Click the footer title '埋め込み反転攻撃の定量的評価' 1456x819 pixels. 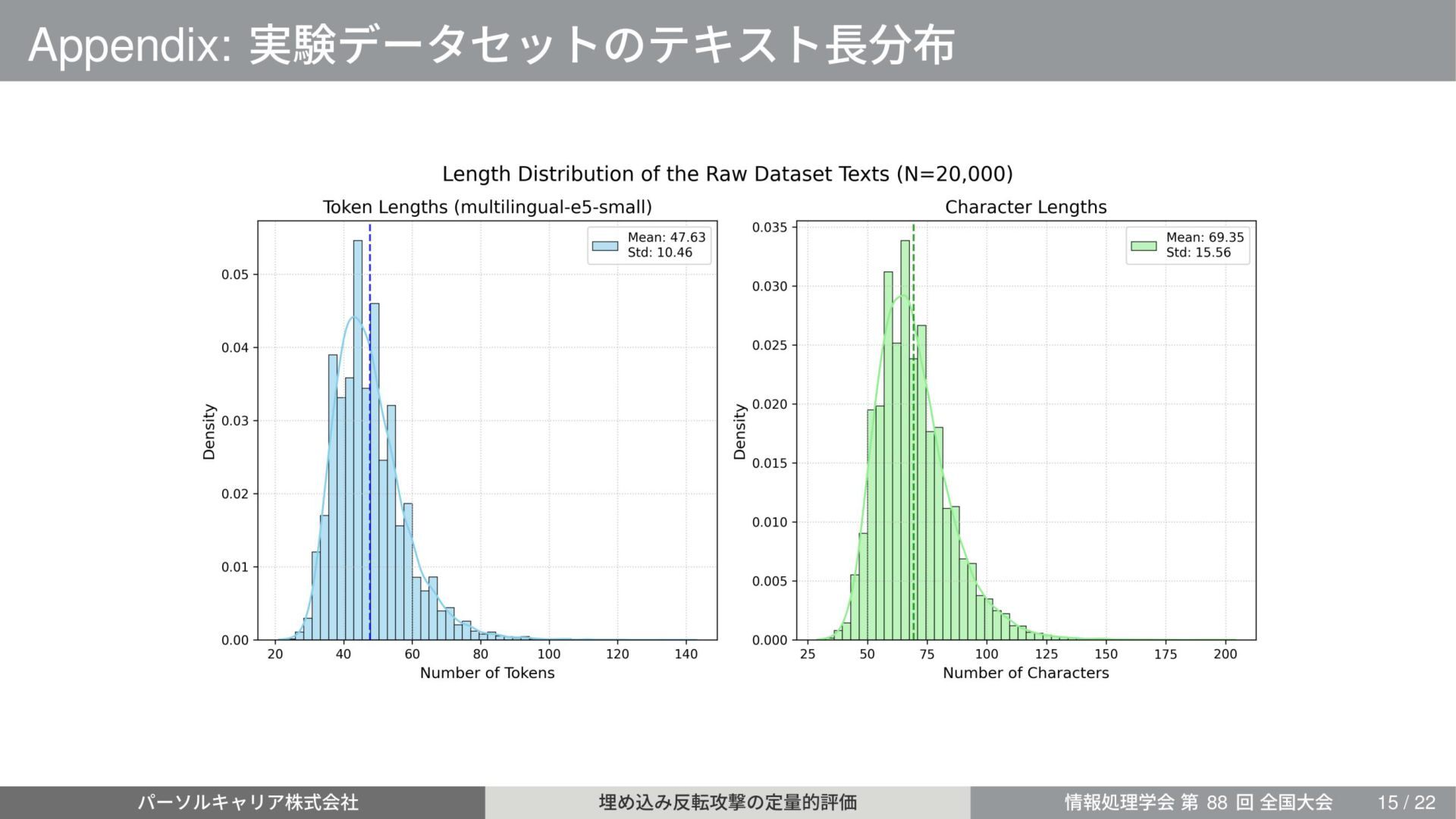pos(727,802)
